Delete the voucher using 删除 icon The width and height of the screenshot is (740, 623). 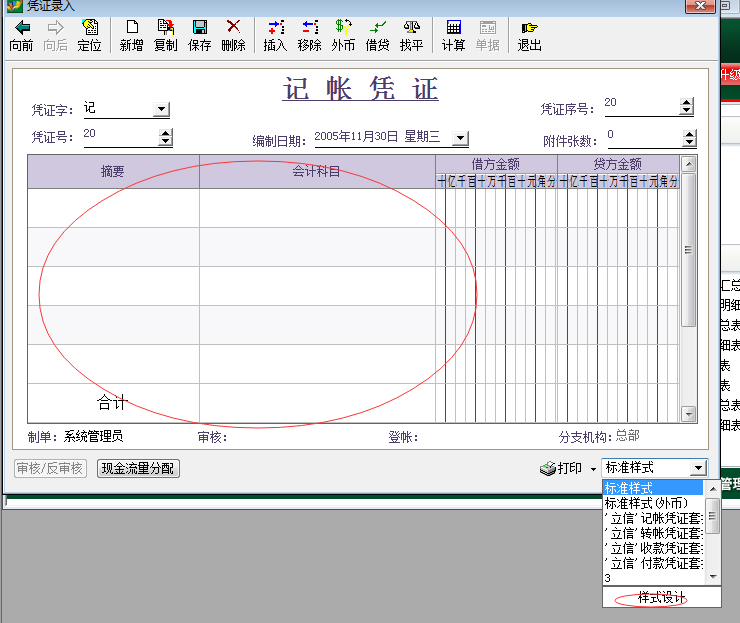(233, 28)
